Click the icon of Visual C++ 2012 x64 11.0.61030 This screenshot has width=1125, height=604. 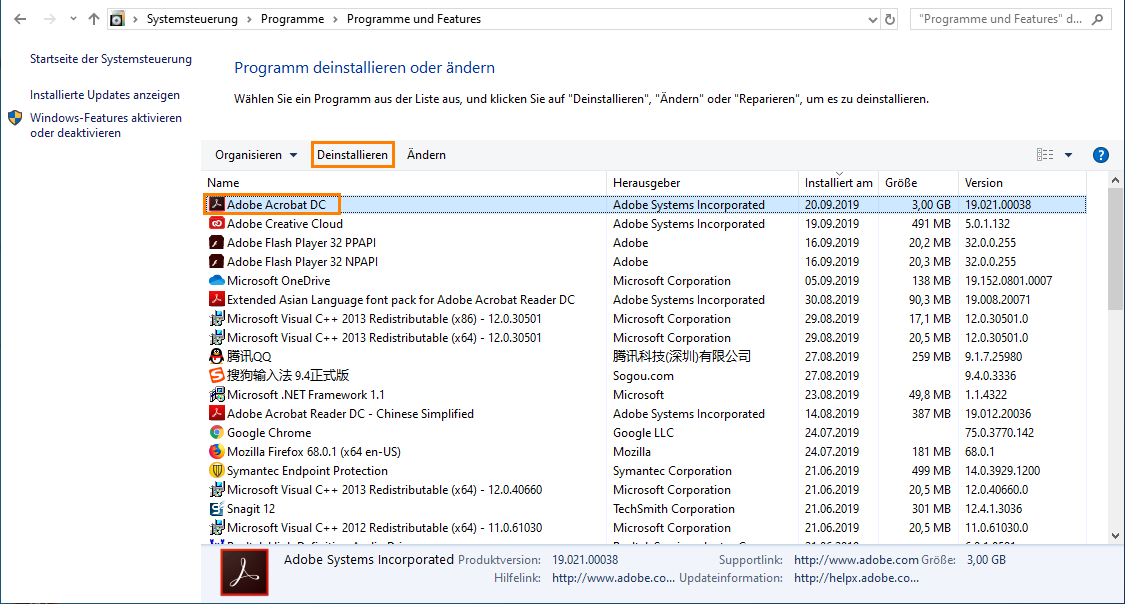pos(217,528)
